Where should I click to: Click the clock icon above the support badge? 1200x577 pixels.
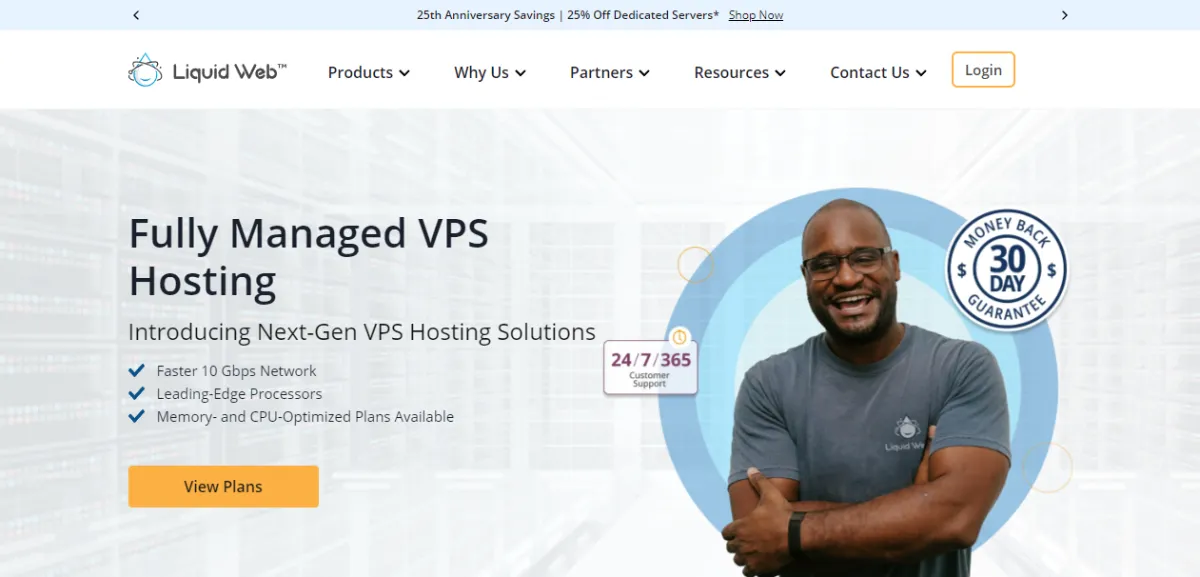[x=680, y=337]
